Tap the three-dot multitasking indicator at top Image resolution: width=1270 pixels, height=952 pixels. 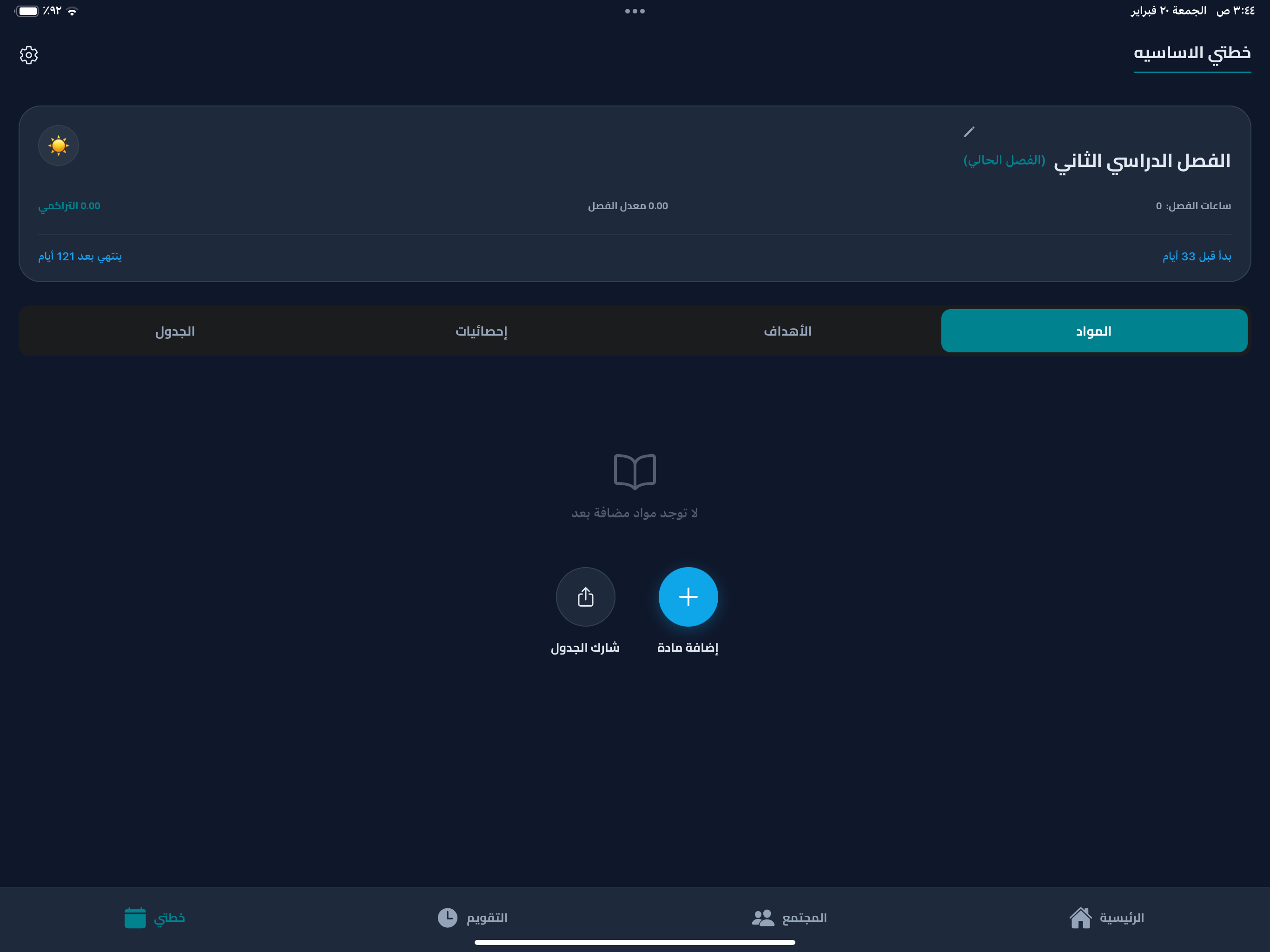coord(635,11)
